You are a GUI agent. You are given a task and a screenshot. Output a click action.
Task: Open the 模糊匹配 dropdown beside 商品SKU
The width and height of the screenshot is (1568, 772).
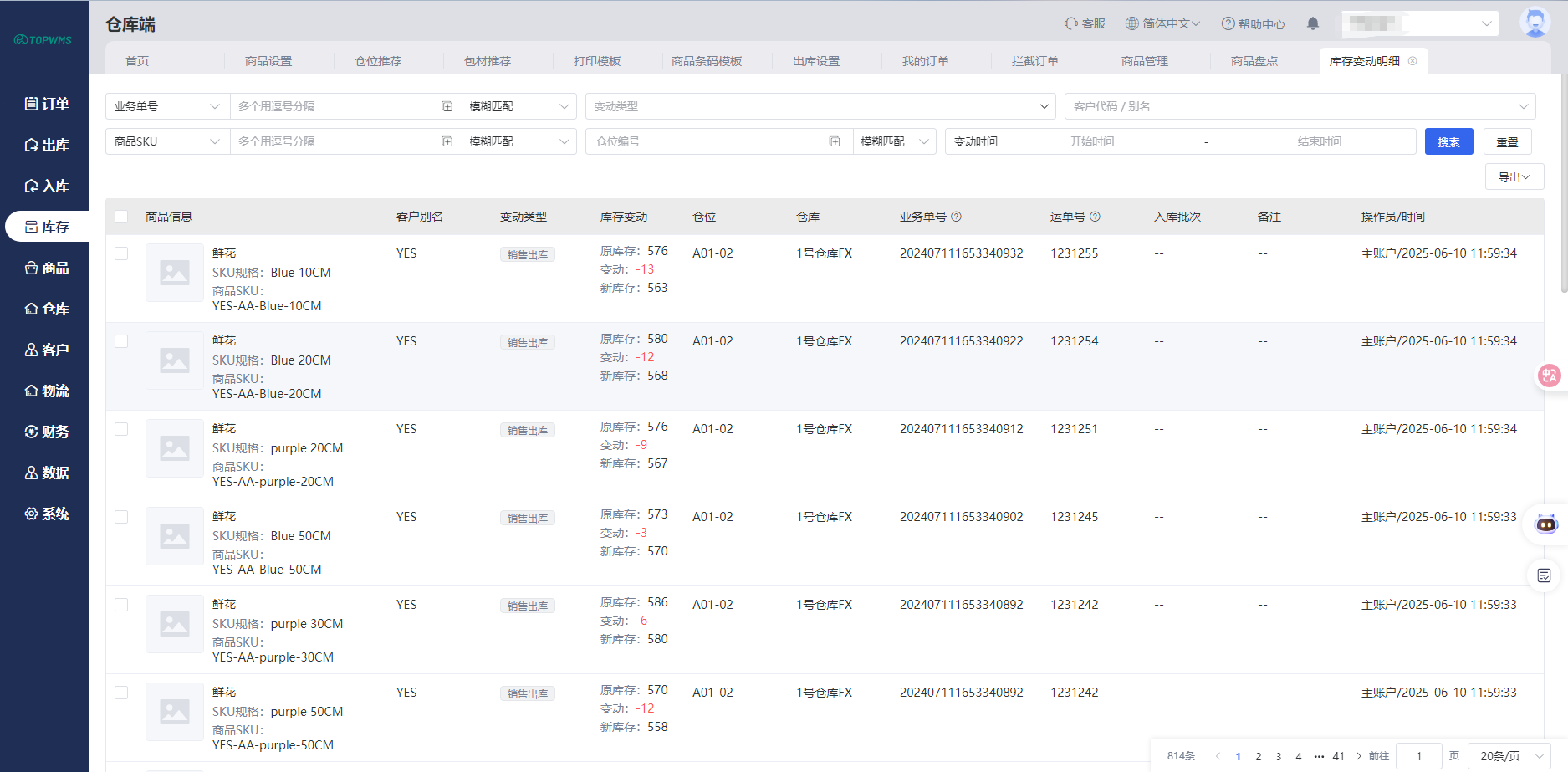point(519,141)
